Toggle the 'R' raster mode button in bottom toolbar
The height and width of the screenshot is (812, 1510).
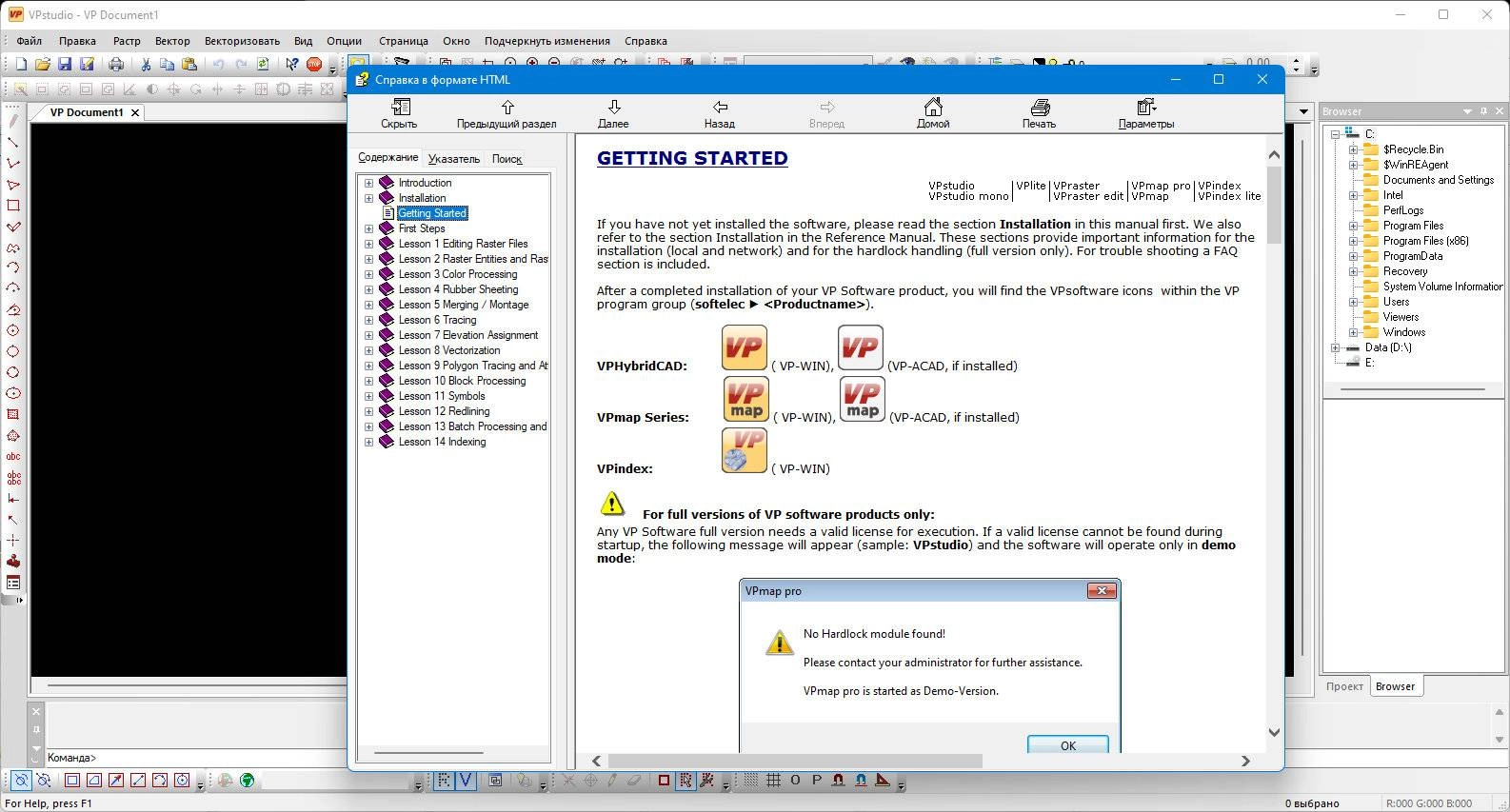tap(444, 781)
